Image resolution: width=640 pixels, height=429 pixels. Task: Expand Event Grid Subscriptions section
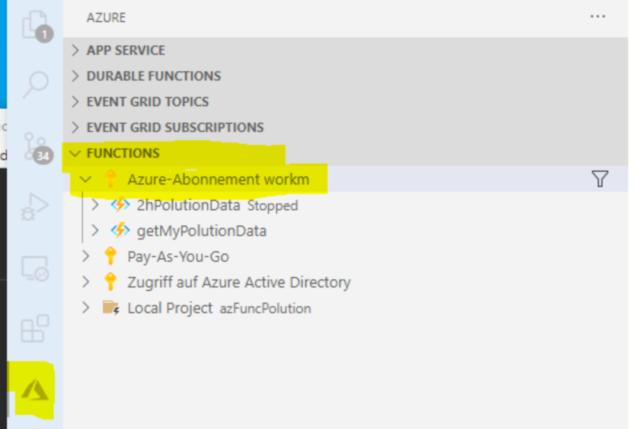click(x=345, y=127)
